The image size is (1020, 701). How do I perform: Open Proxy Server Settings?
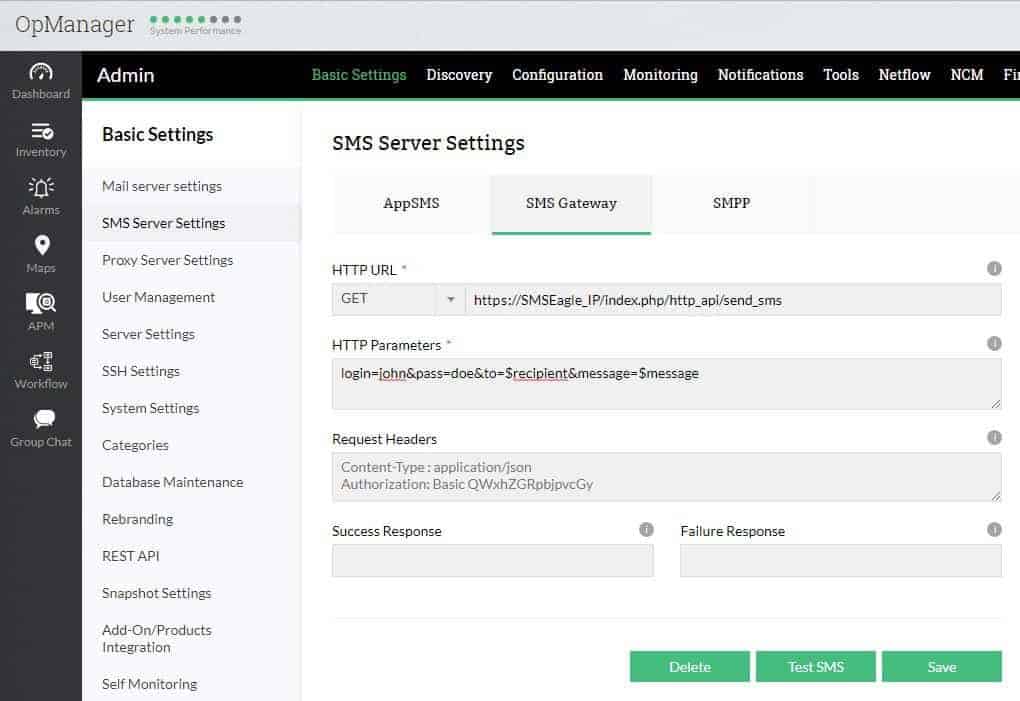tap(167, 260)
